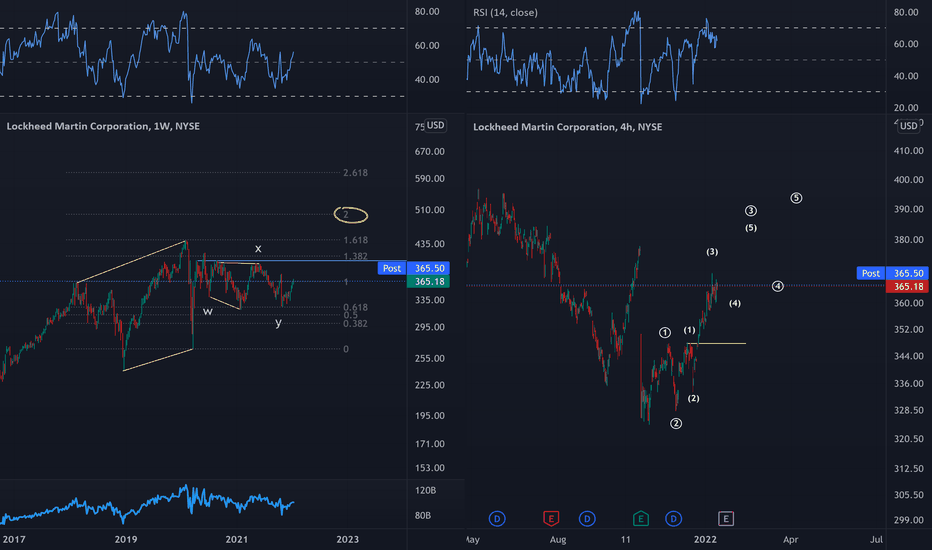Click the dividend marker after Aug
Image resolution: width=932 pixels, height=550 pixels.
587,518
